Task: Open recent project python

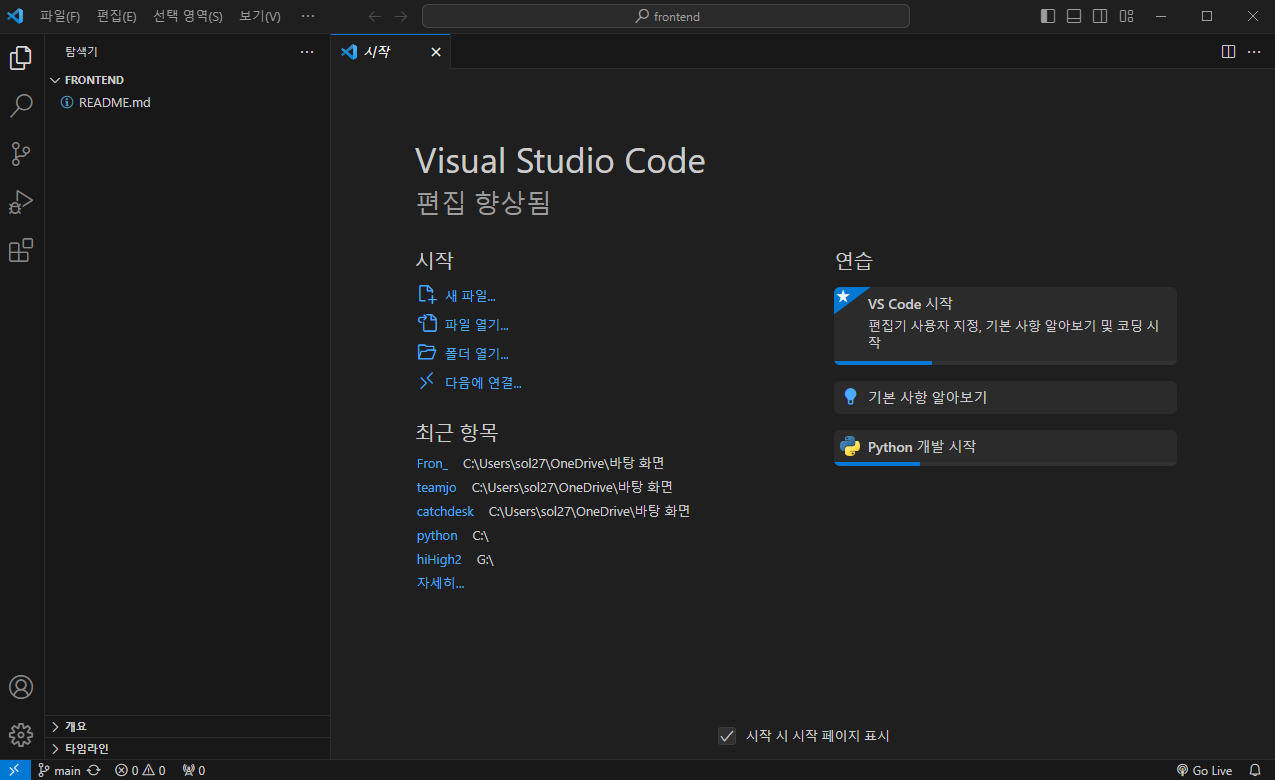Action: pos(437,536)
